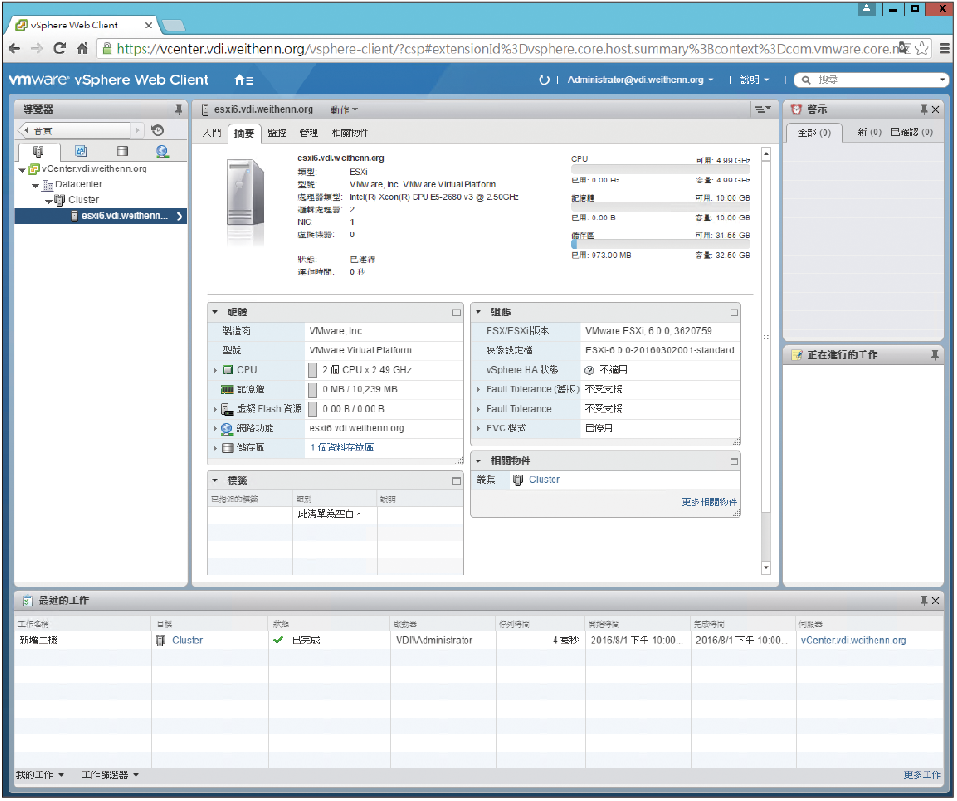Collapse the 硬體 hardware panel
957x801 pixels.
point(215,312)
